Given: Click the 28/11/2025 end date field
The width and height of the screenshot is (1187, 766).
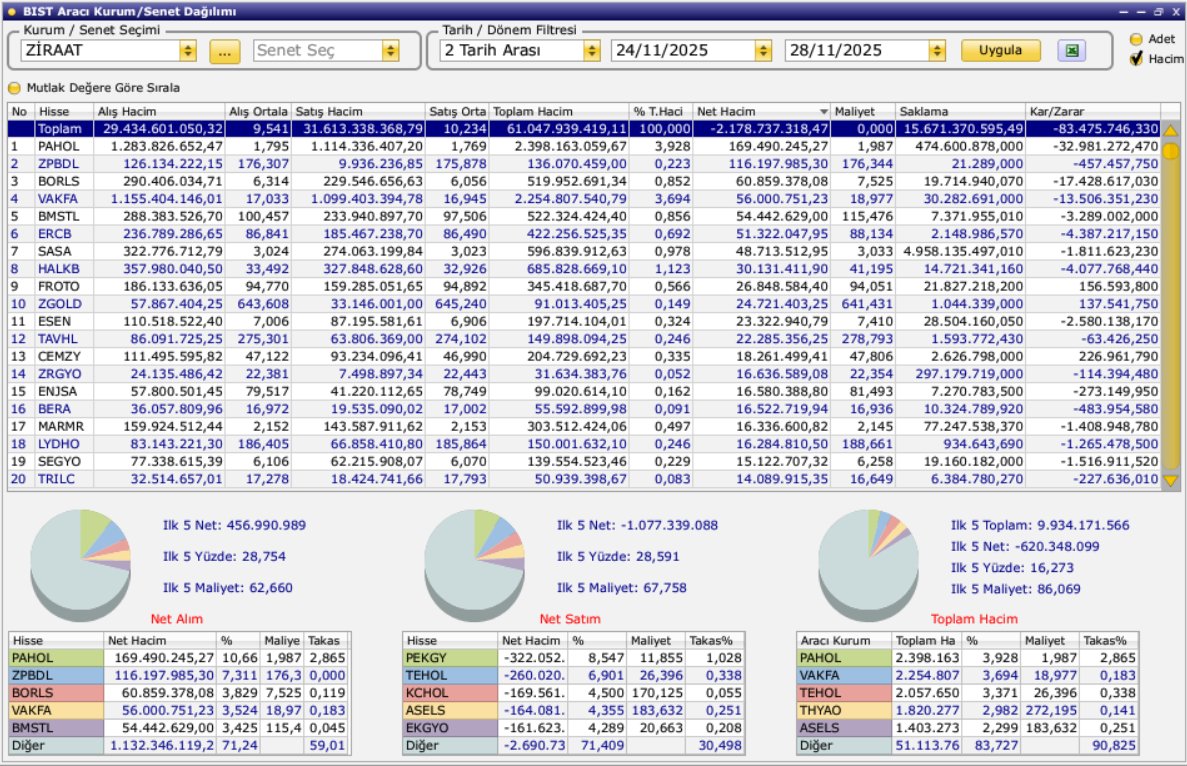Looking at the screenshot, I should pyautogui.click(x=857, y=51).
